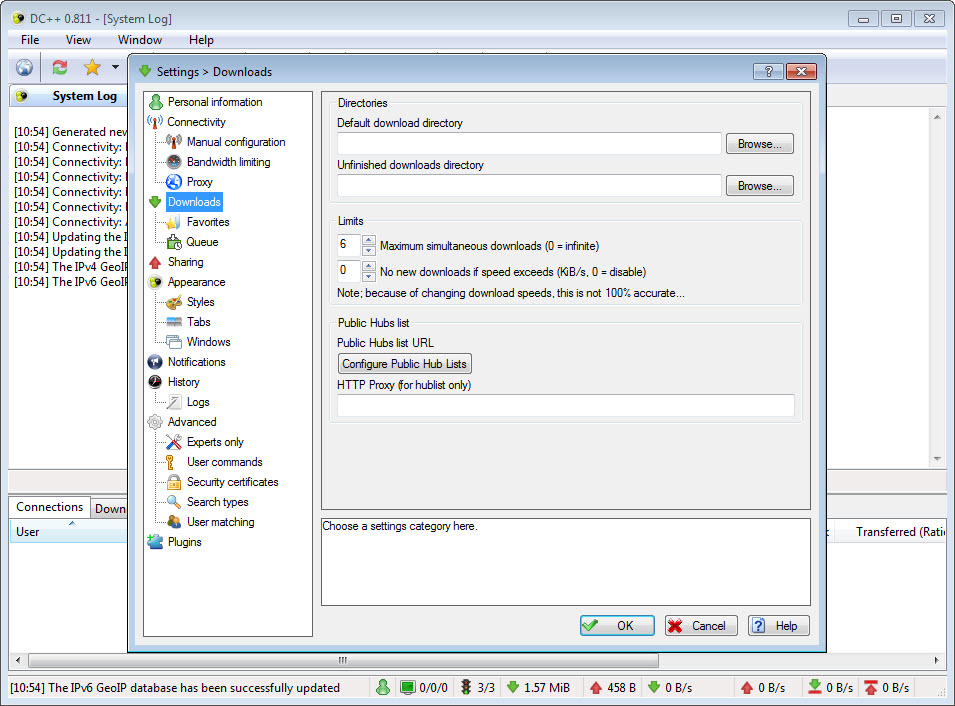Click the away-status user icon in status bar
Screen dimensions: 955x706
coord(383,688)
